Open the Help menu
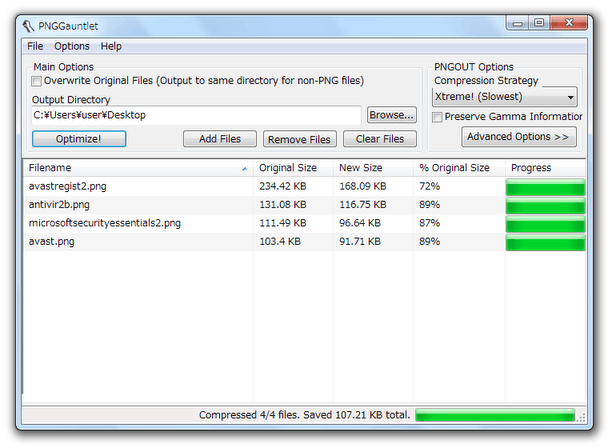 tap(111, 46)
